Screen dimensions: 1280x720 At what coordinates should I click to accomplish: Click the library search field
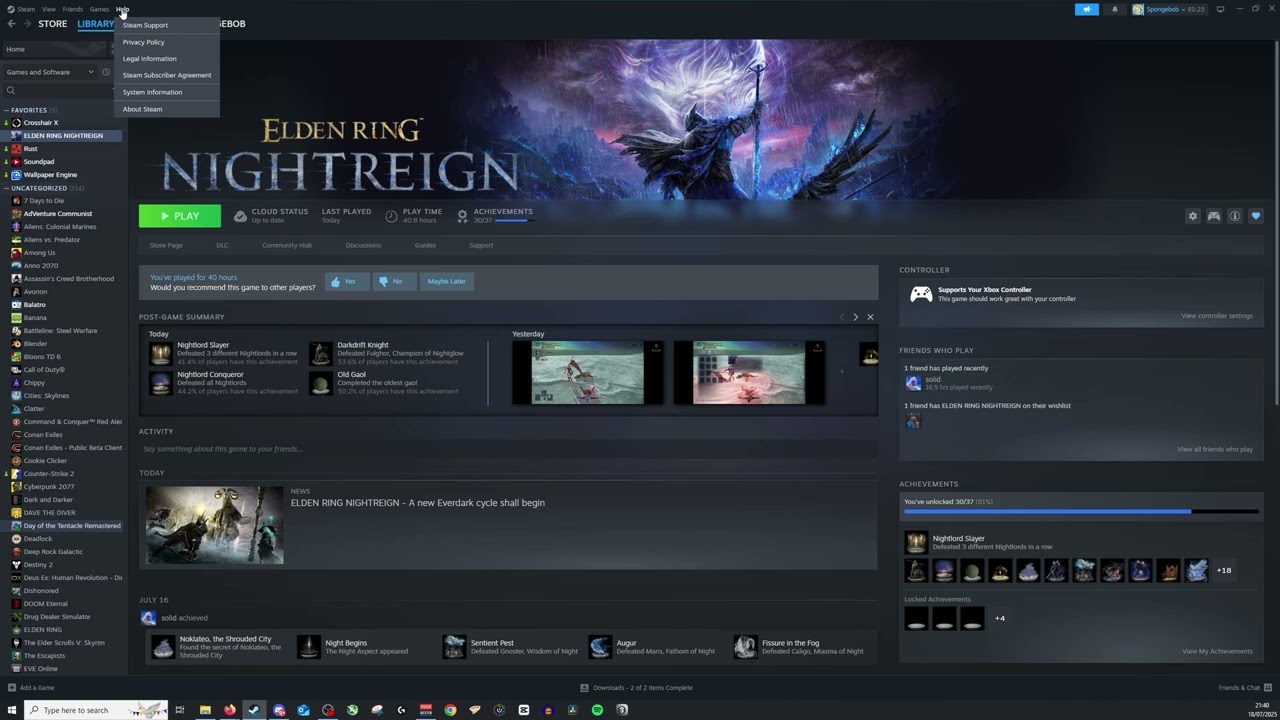[58, 91]
